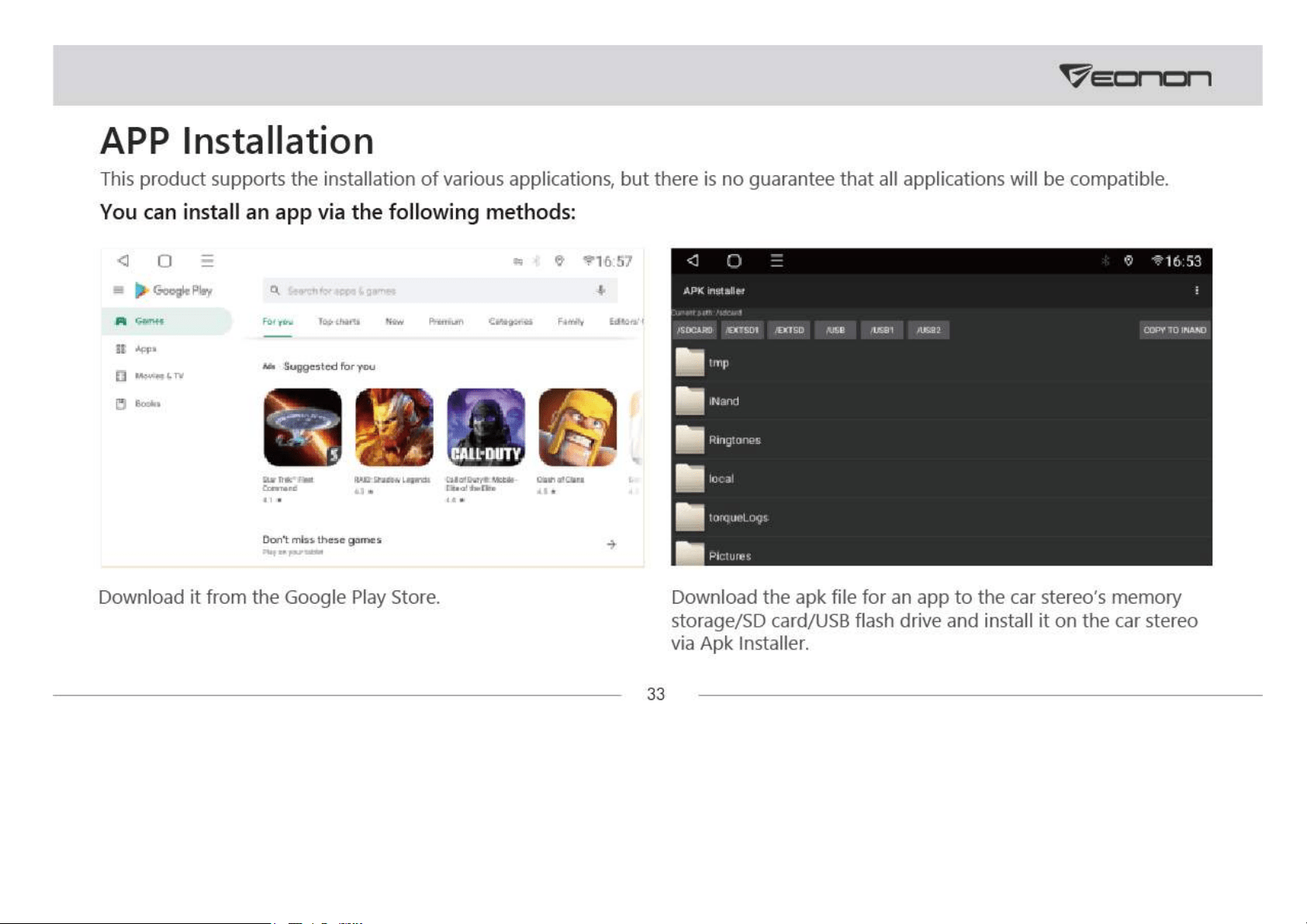Open Clash of Clans game thumbnail
This screenshot has height=924, width=1307.
click(578, 427)
